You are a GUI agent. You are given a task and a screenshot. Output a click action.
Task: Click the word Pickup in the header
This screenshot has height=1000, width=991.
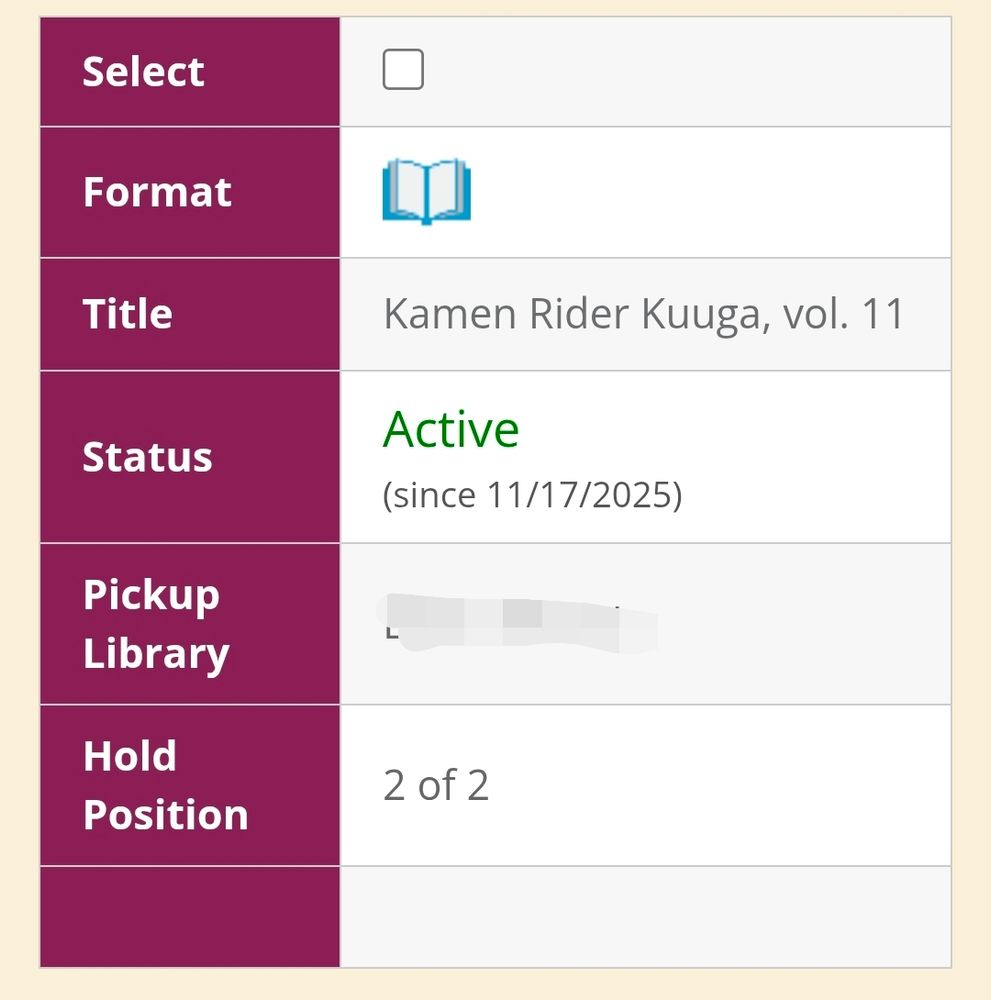coord(151,596)
